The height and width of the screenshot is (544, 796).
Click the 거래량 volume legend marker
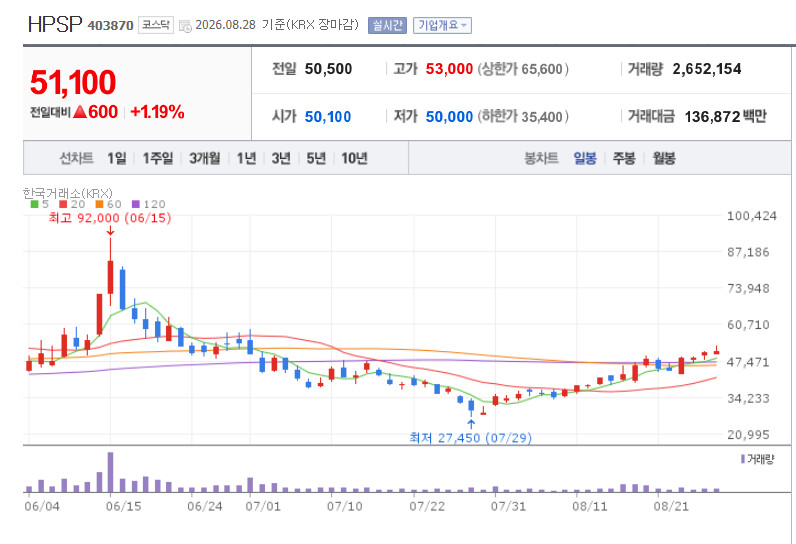point(743,459)
